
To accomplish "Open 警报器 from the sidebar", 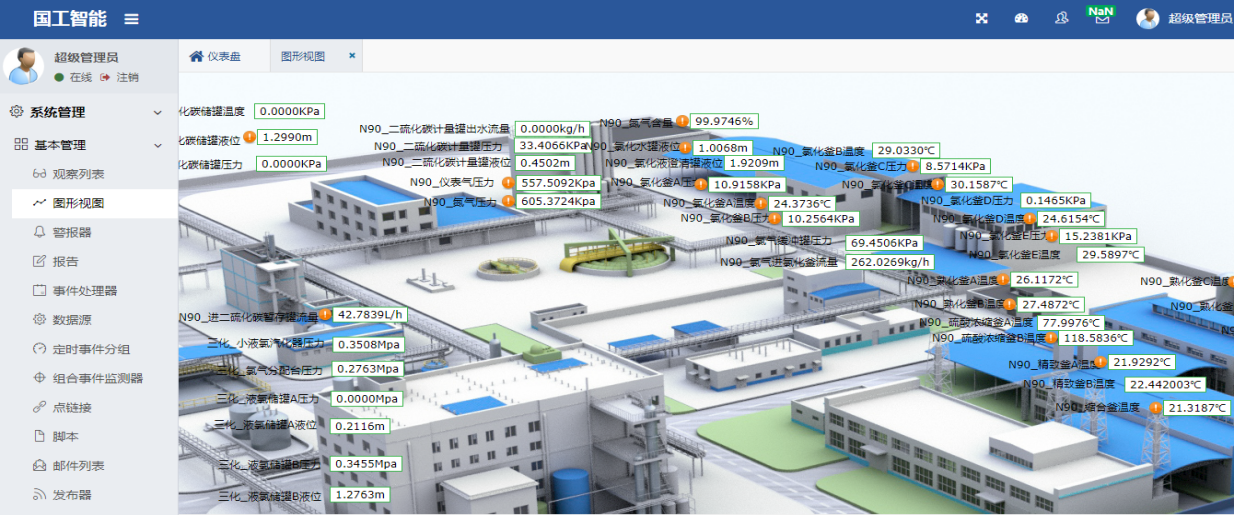I will (x=72, y=232).
